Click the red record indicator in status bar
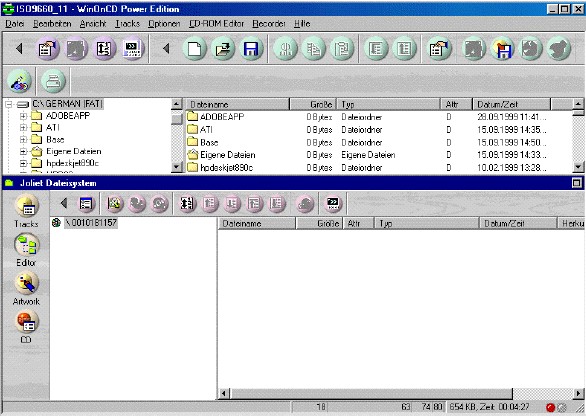 click(550, 407)
